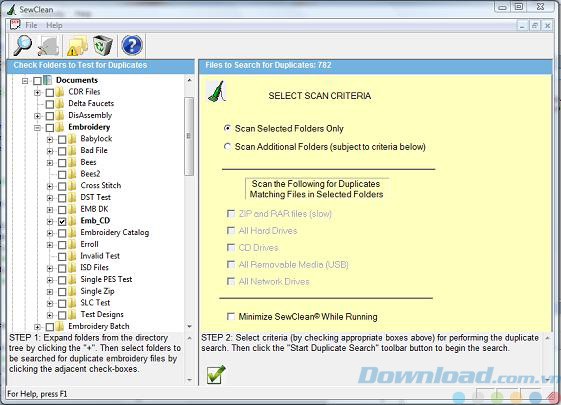Click the grayed sweep toolbar icon

point(48,46)
